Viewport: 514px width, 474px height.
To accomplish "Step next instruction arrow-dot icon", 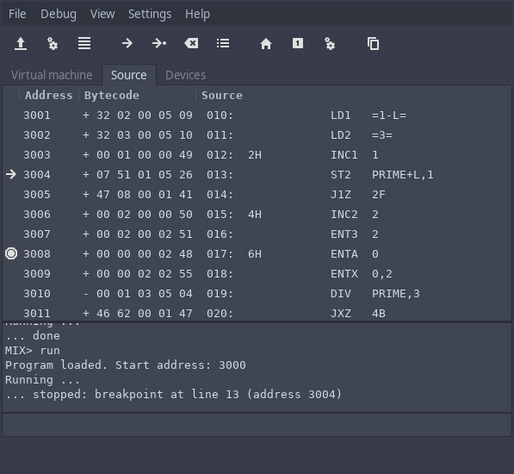I will 159,43.
